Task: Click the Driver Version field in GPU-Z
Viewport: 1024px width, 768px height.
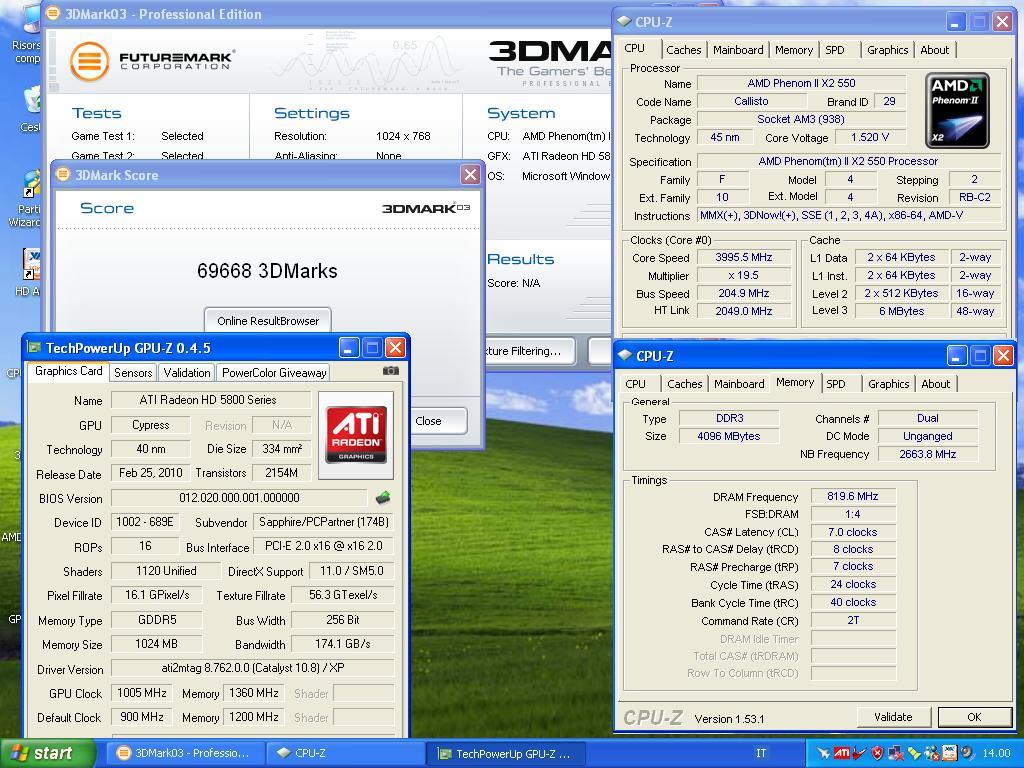Action: pyautogui.click(x=253, y=668)
